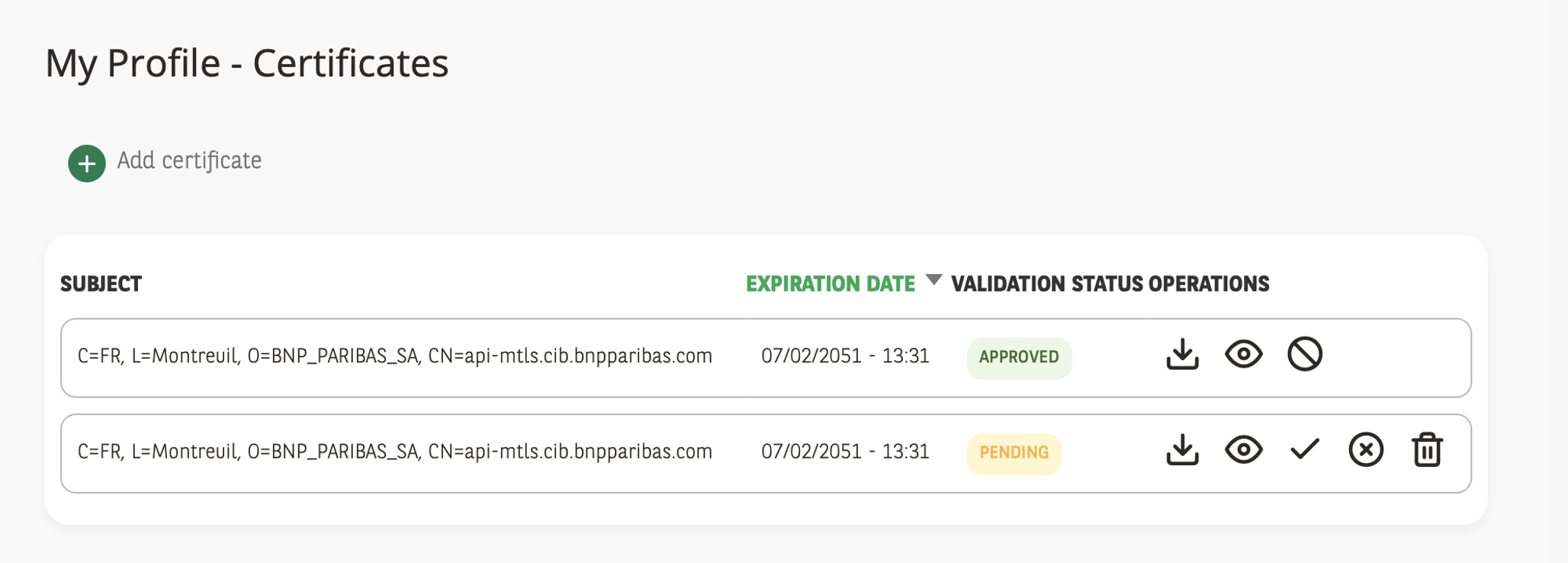Click the Validation Status column header
The width and height of the screenshot is (1568, 563).
point(1046,285)
